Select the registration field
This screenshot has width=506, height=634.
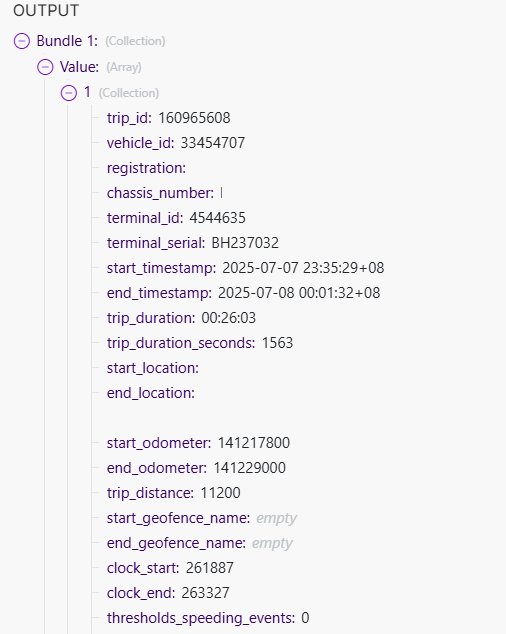tap(146, 168)
